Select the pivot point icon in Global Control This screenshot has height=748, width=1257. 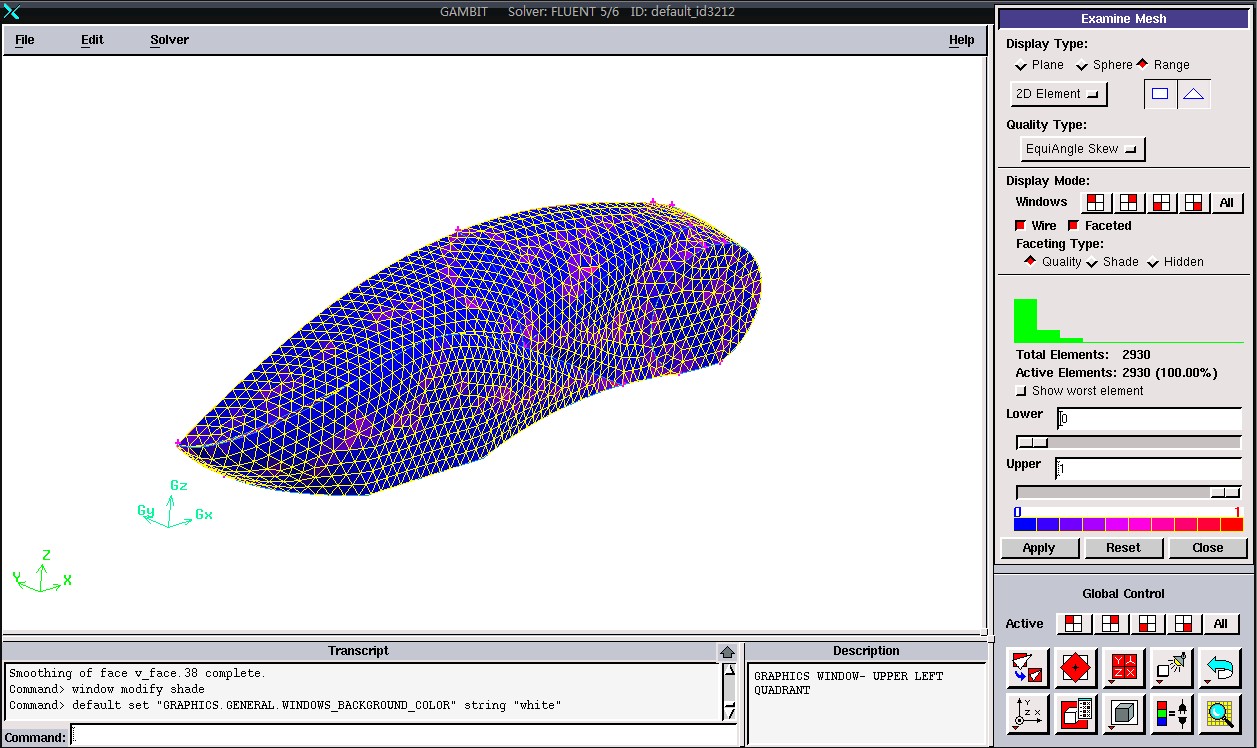[1076, 667]
